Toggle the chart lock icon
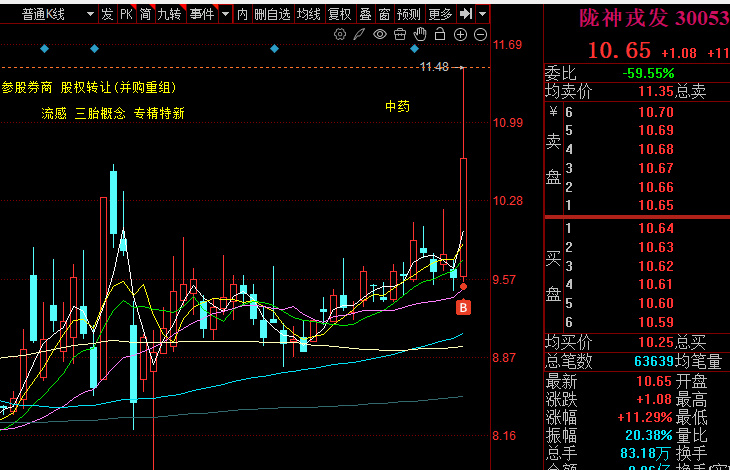 point(441,34)
